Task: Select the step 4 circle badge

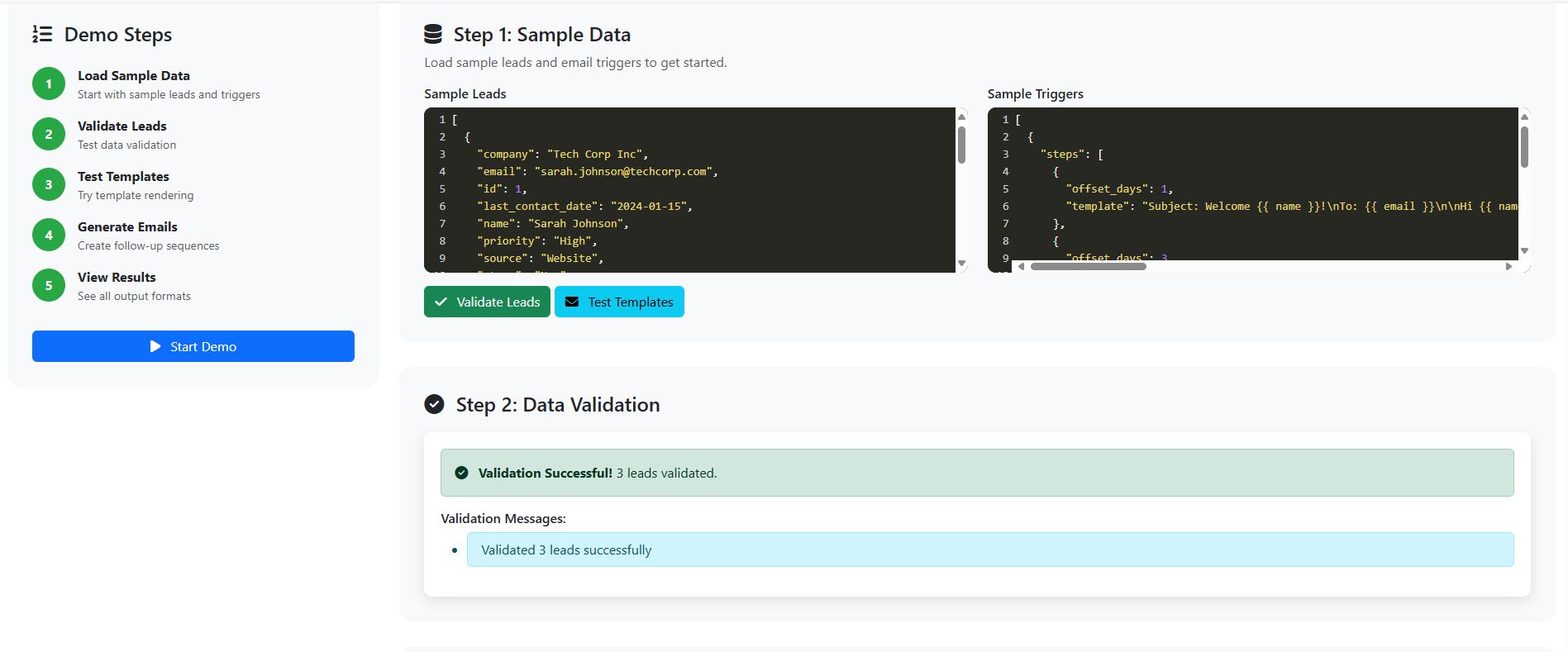Action: pos(49,235)
